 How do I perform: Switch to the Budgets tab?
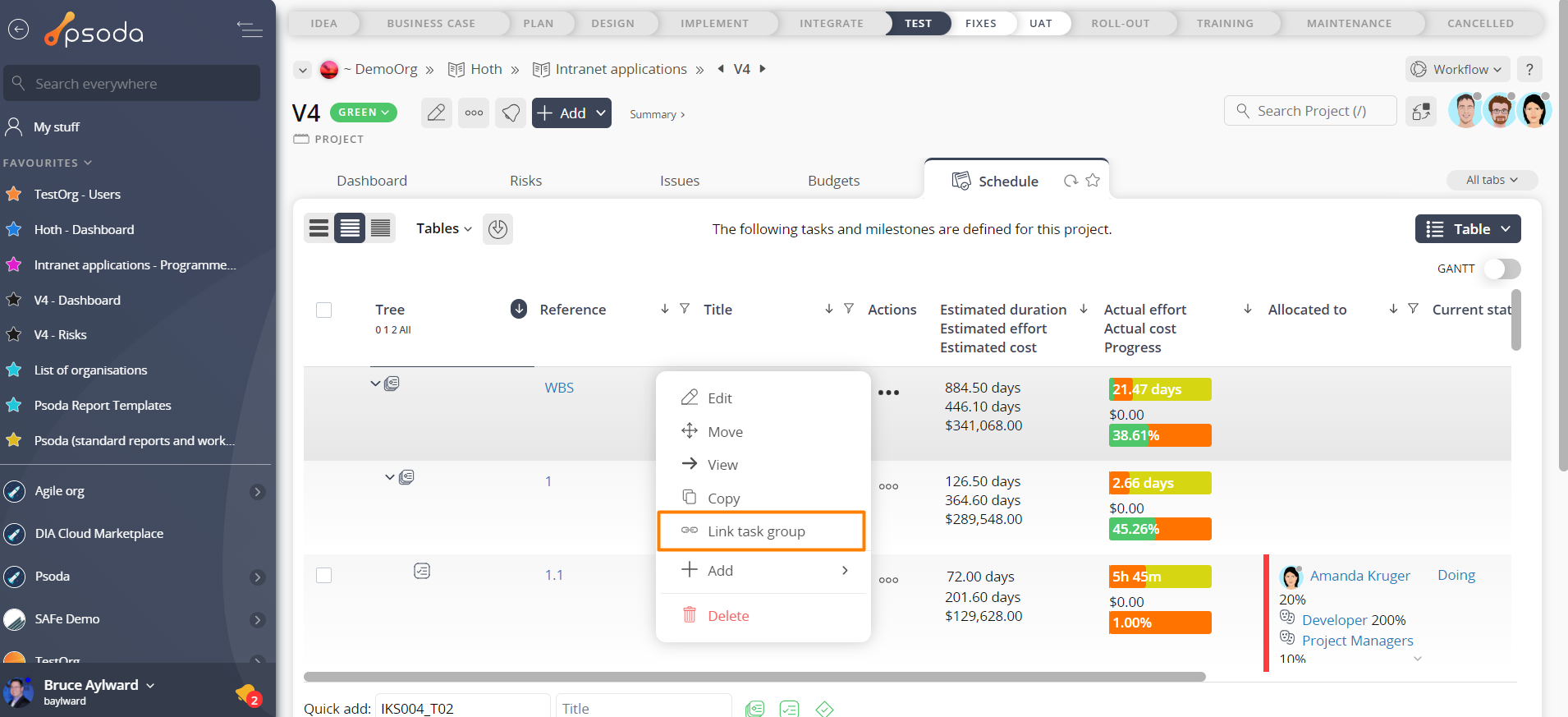(x=833, y=181)
